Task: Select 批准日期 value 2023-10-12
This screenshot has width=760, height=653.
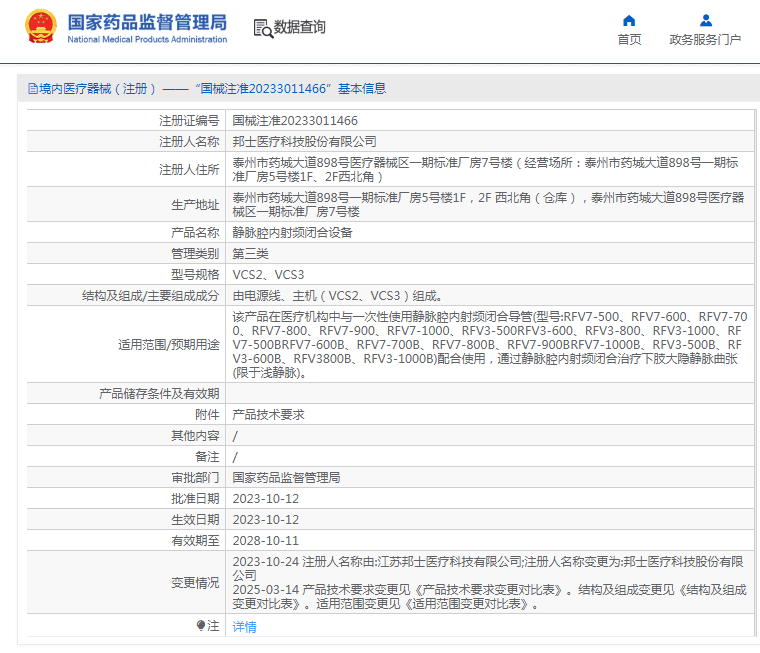Action: [266, 499]
